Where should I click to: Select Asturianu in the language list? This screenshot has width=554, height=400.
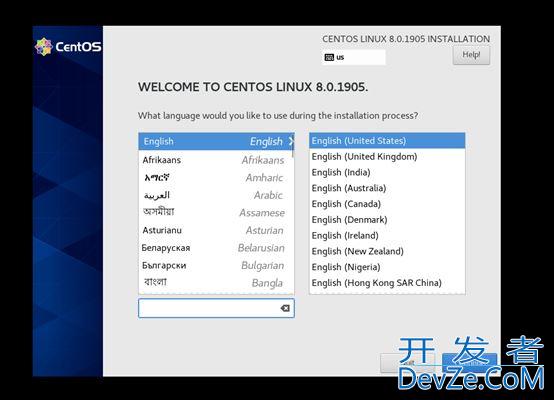tap(216, 230)
